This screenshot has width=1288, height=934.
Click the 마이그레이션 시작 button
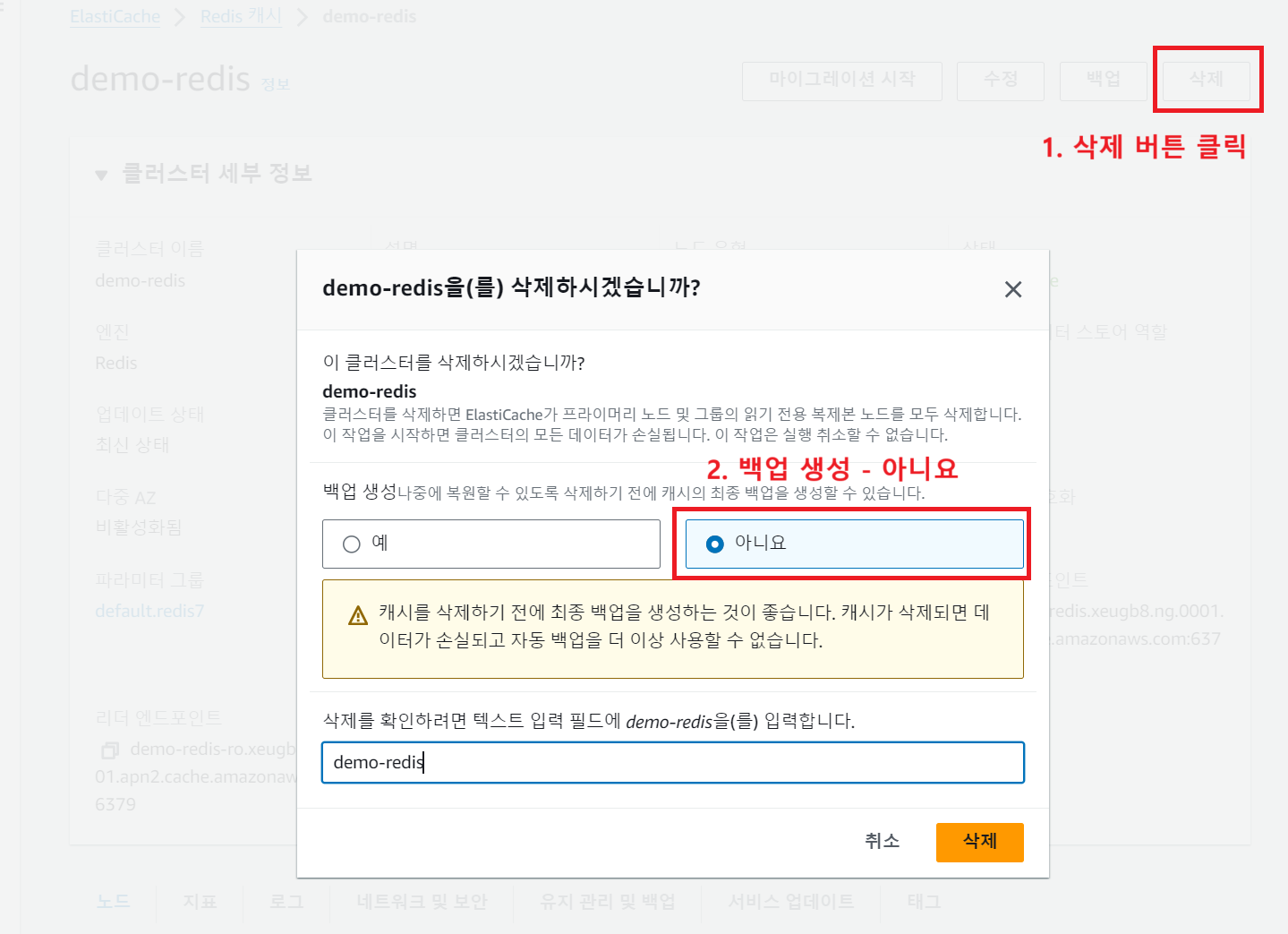point(842,80)
